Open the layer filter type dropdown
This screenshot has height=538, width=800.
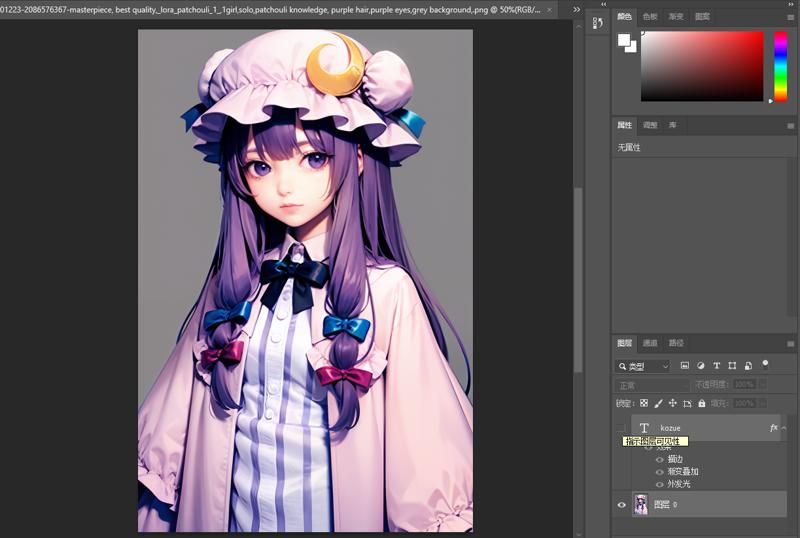click(x=642, y=366)
